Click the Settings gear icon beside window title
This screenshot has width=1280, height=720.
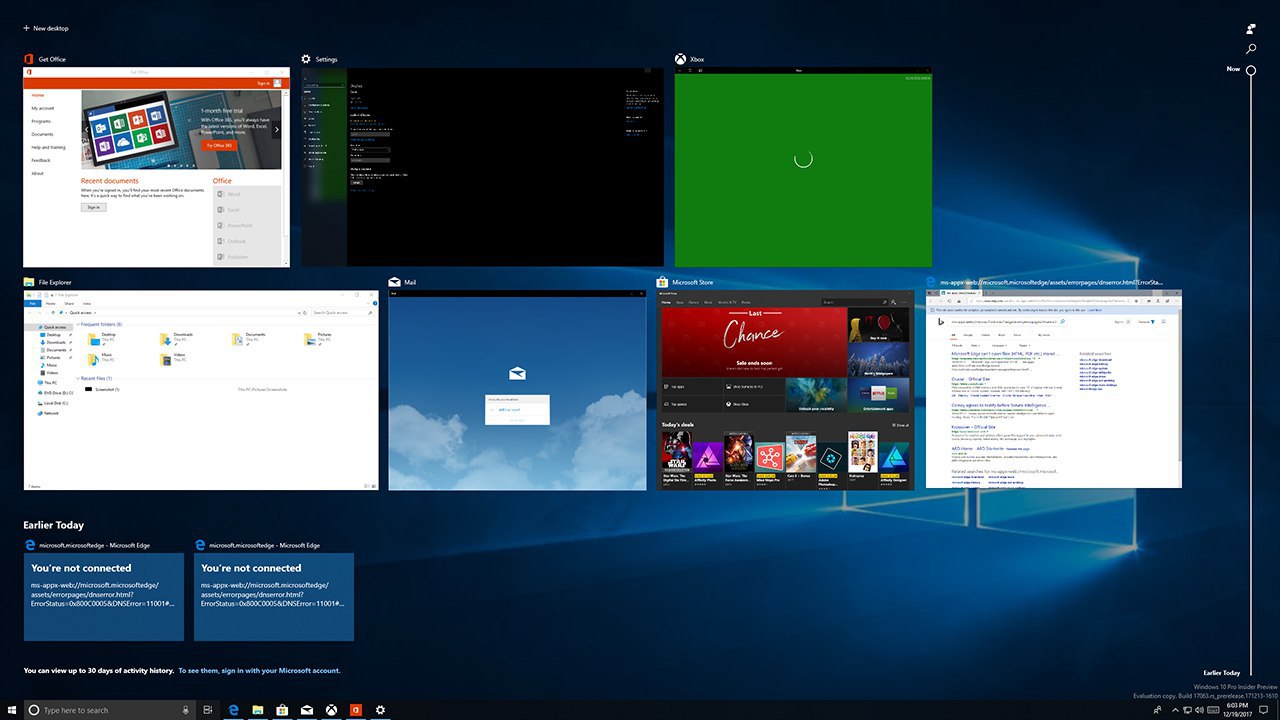point(307,59)
